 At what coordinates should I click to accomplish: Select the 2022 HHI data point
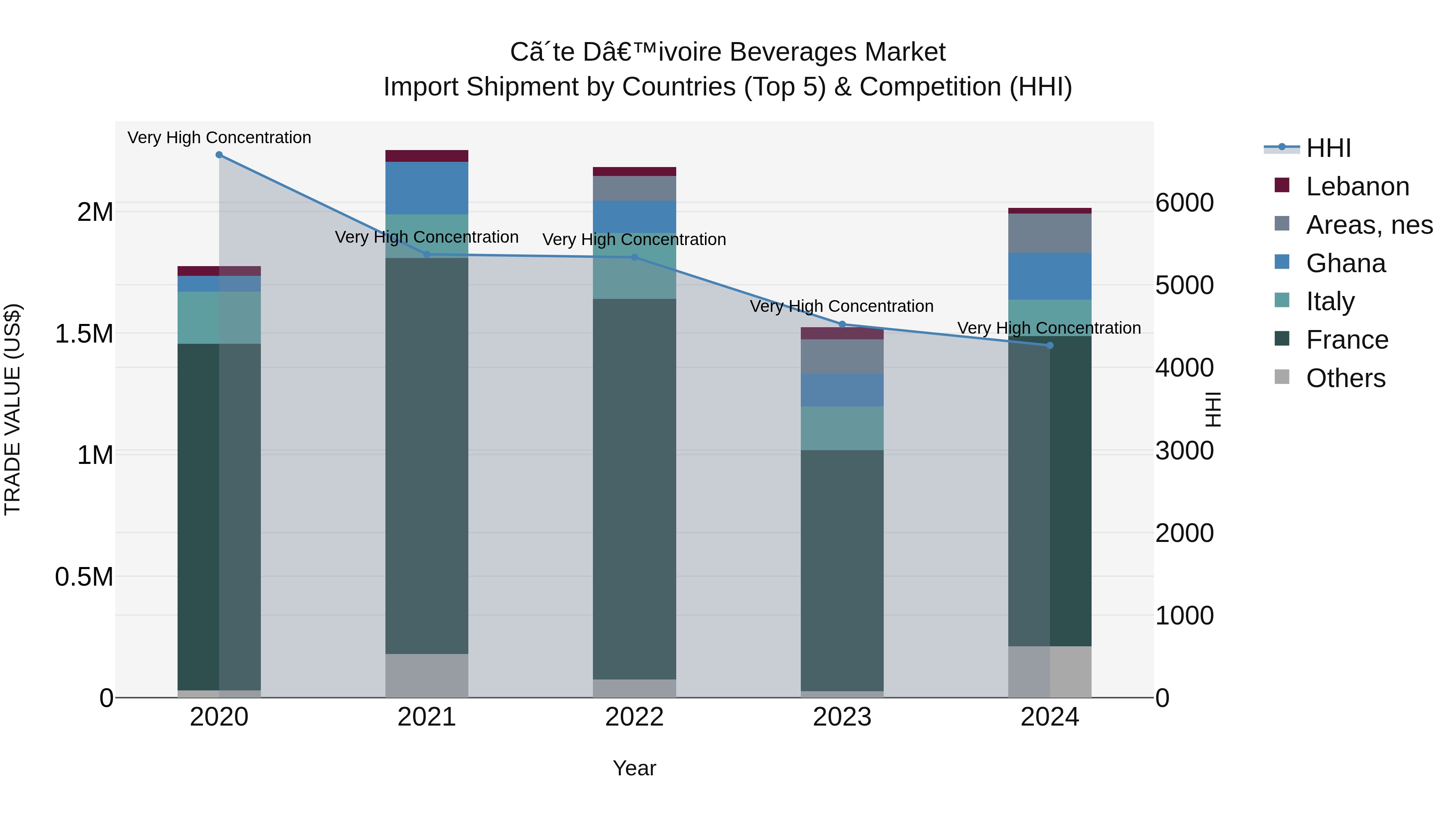pyautogui.click(x=634, y=257)
